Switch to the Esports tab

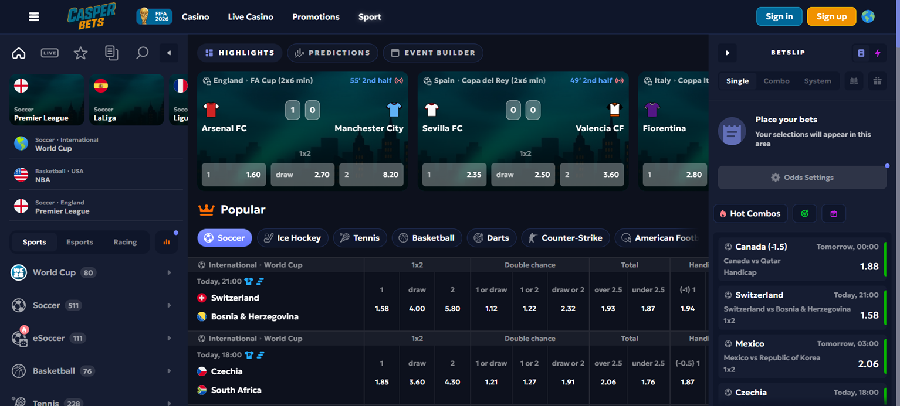80,242
